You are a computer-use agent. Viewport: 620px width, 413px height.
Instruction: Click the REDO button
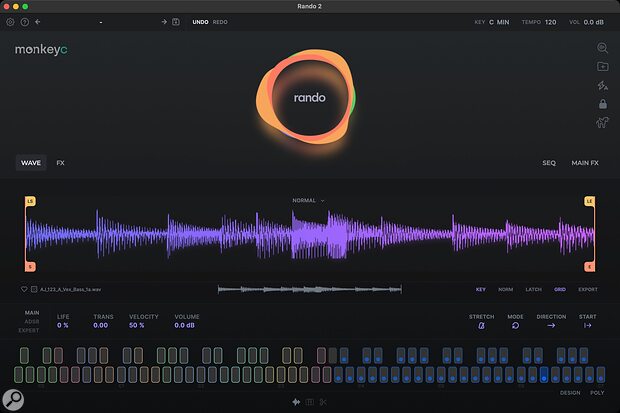click(220, 22)
